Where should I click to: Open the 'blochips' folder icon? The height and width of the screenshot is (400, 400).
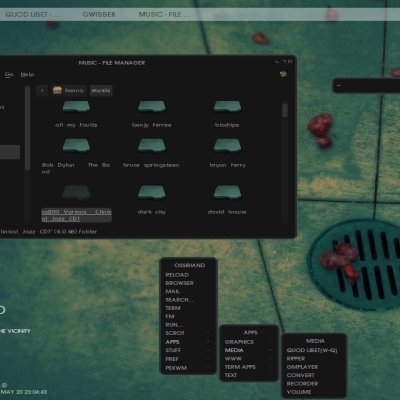tap(227, 108)
